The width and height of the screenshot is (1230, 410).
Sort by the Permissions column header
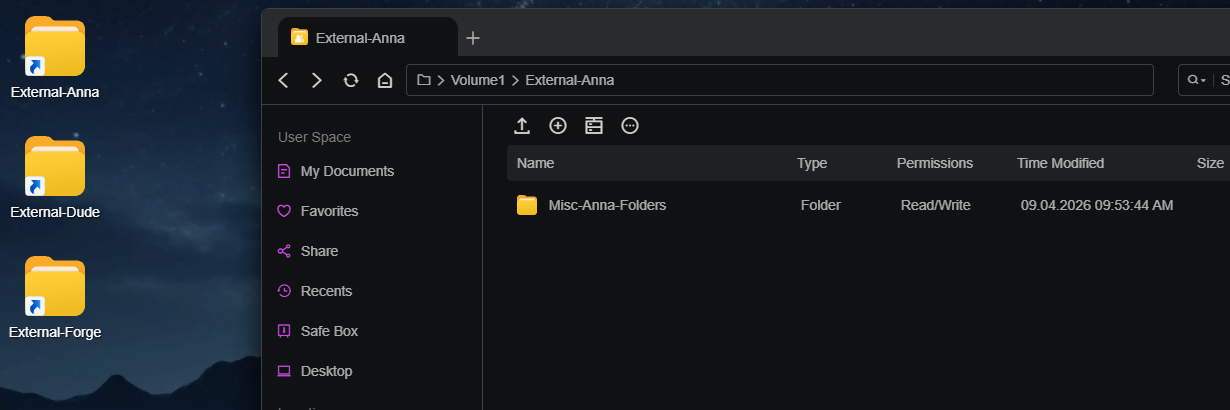[x=935, y=163]
